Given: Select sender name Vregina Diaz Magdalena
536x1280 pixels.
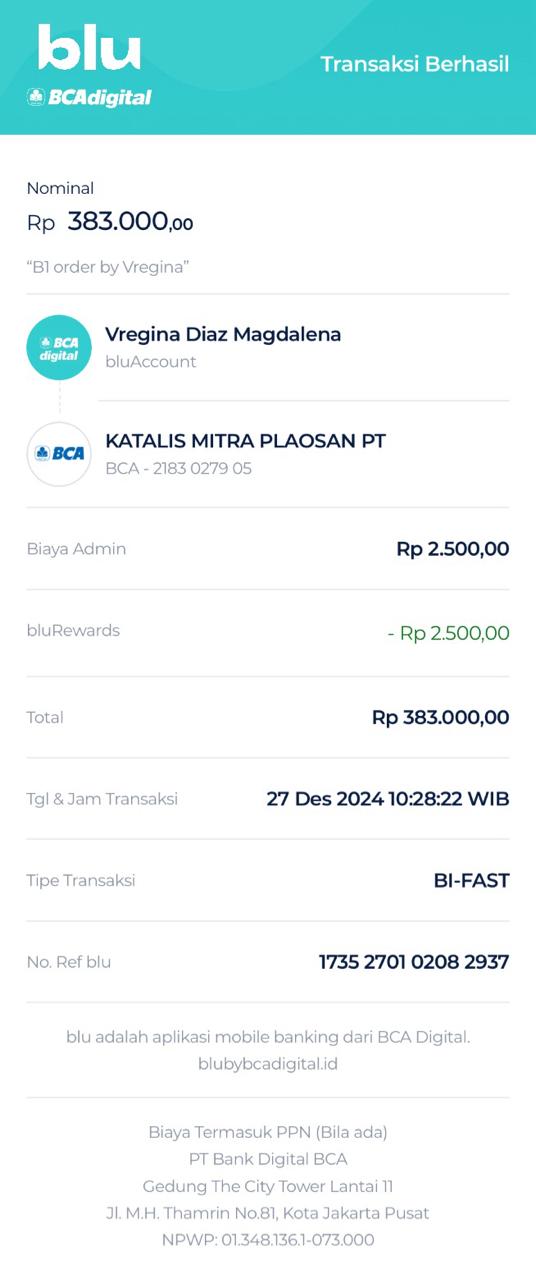Looking at the screenshot, I should tap(223, 334).
